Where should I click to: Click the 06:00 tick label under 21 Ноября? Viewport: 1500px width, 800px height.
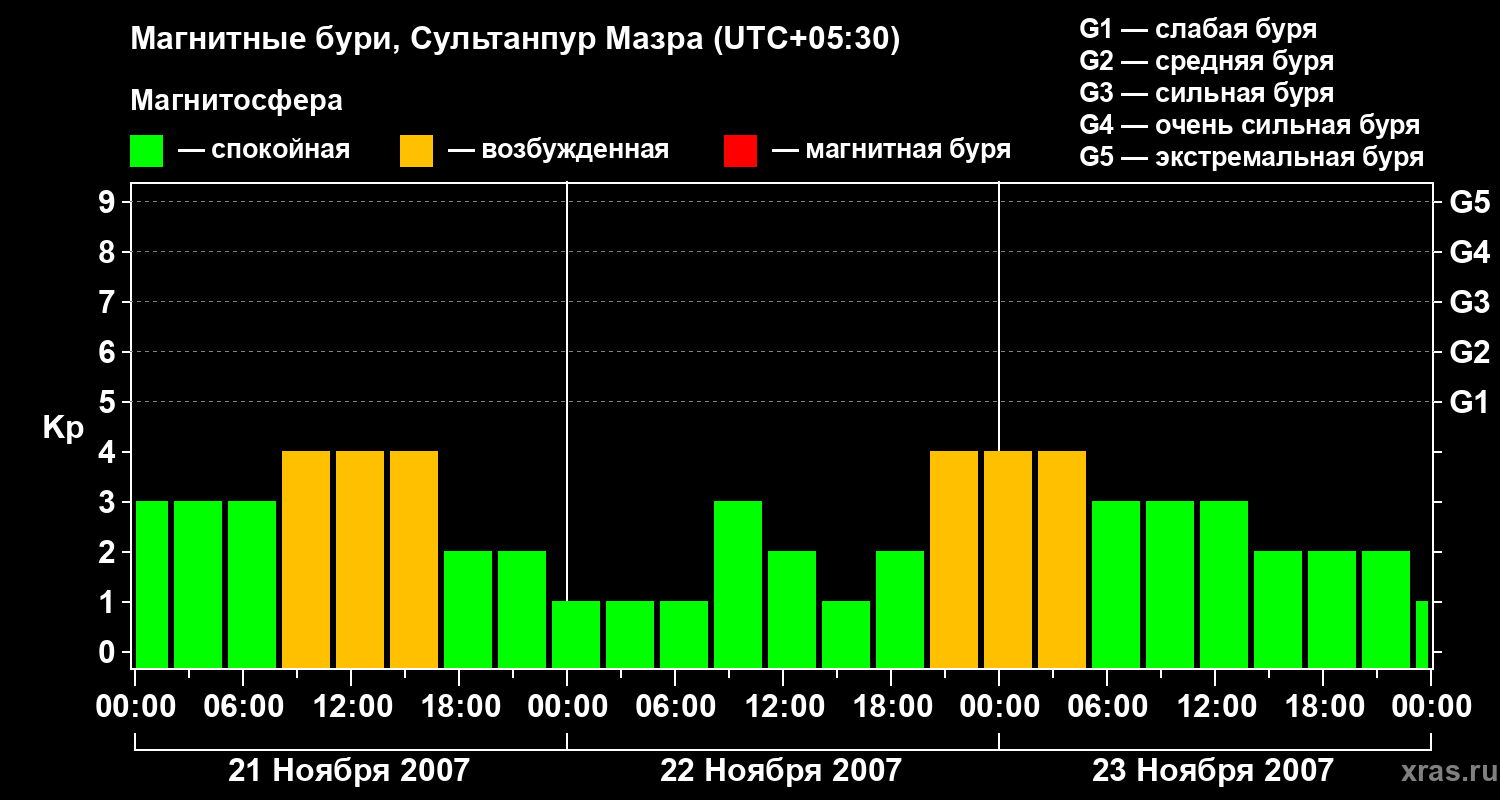pos(243,707)
